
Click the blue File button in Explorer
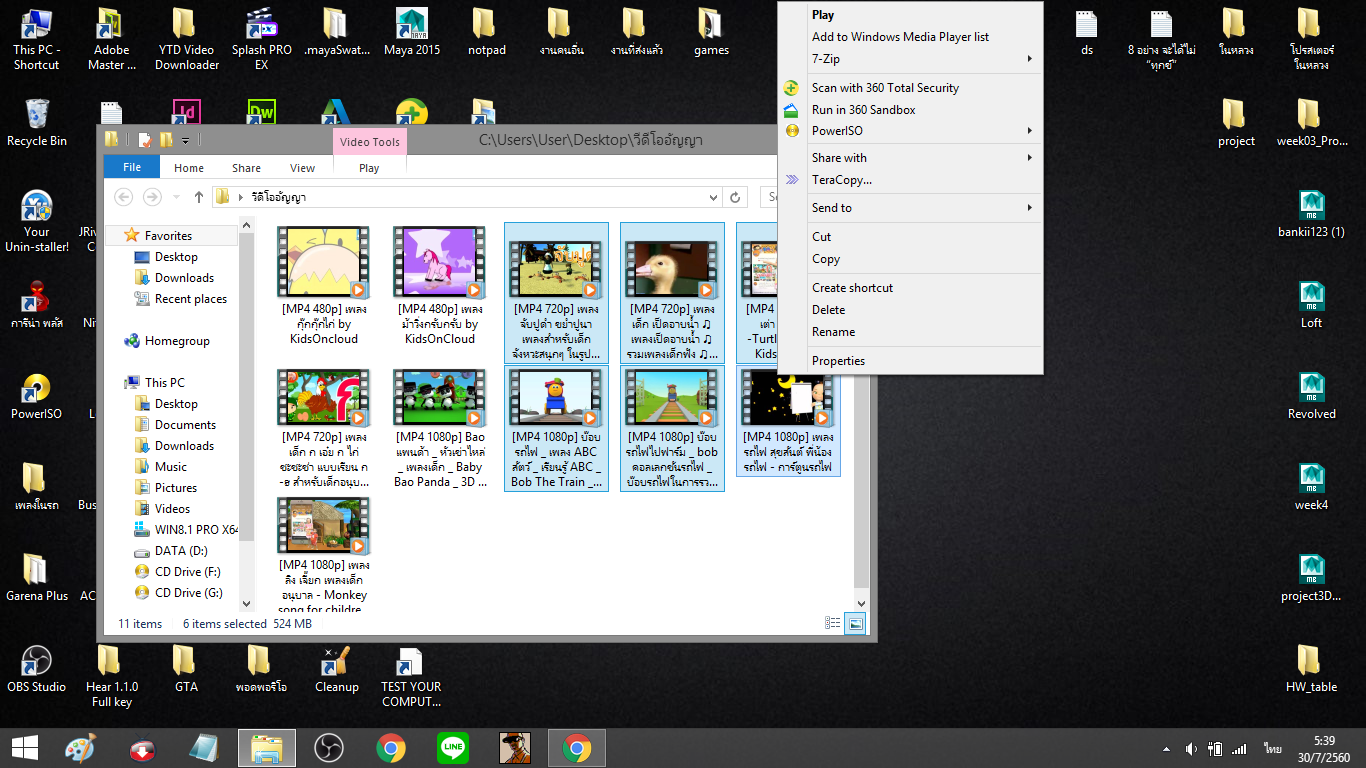pos(132,168)
